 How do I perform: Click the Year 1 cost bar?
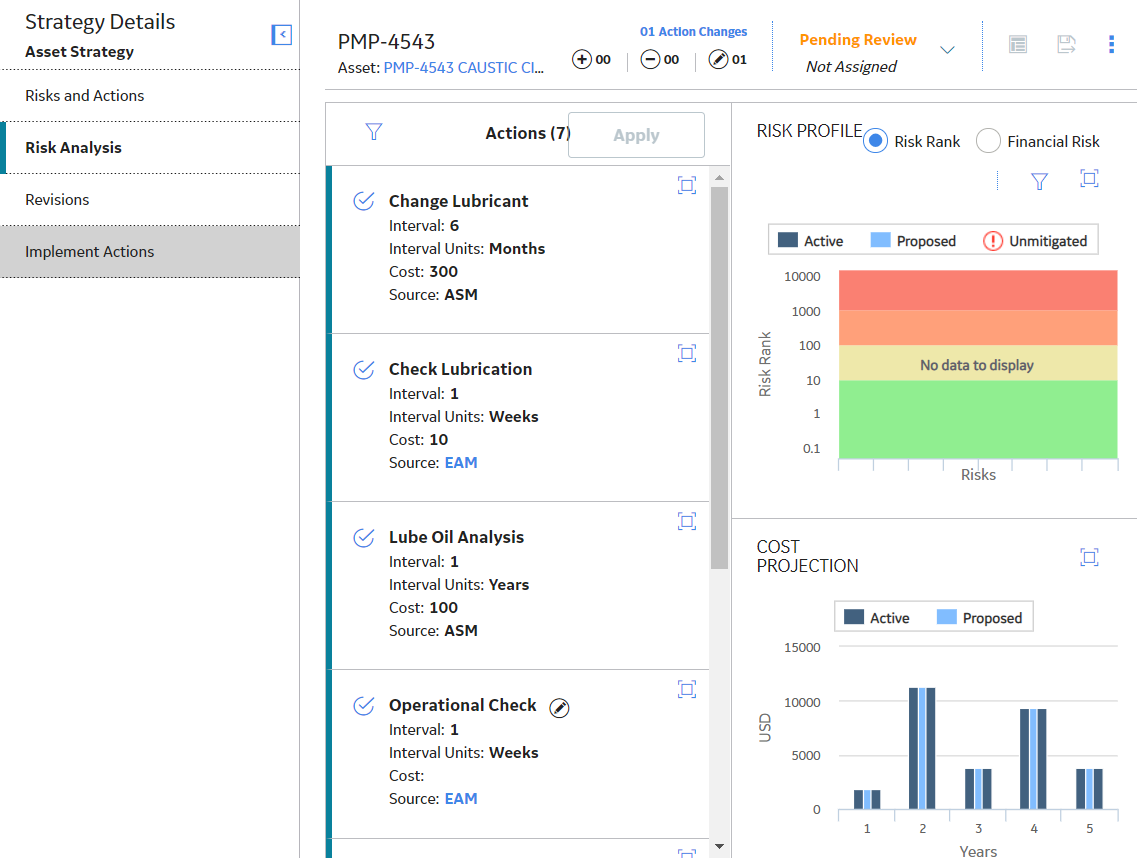point(867,800)
